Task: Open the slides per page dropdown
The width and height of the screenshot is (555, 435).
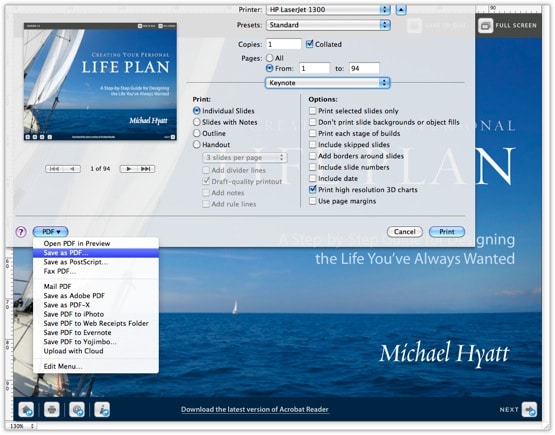Action: [245, 158]
